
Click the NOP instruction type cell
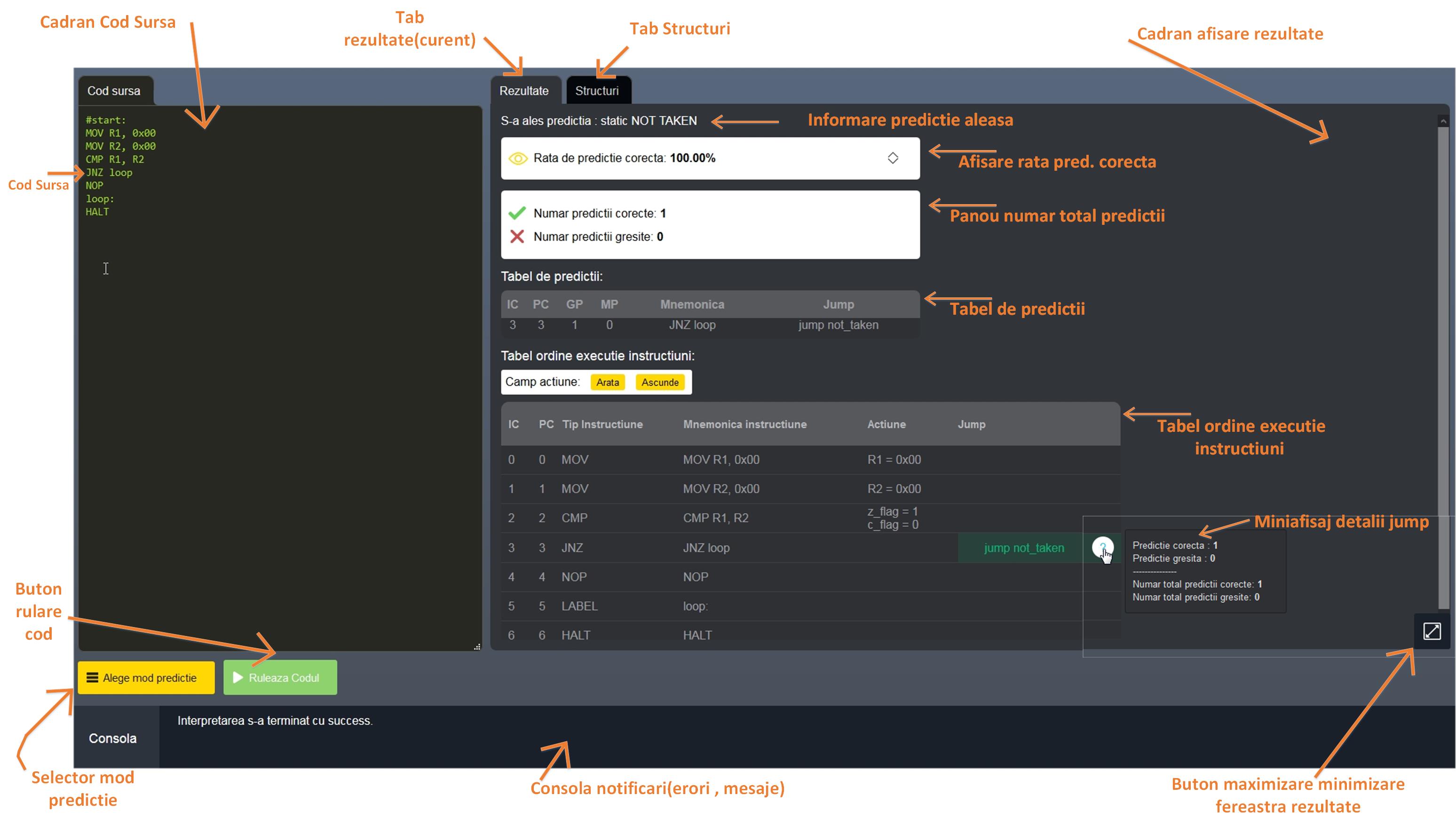(x=573, y=577)
